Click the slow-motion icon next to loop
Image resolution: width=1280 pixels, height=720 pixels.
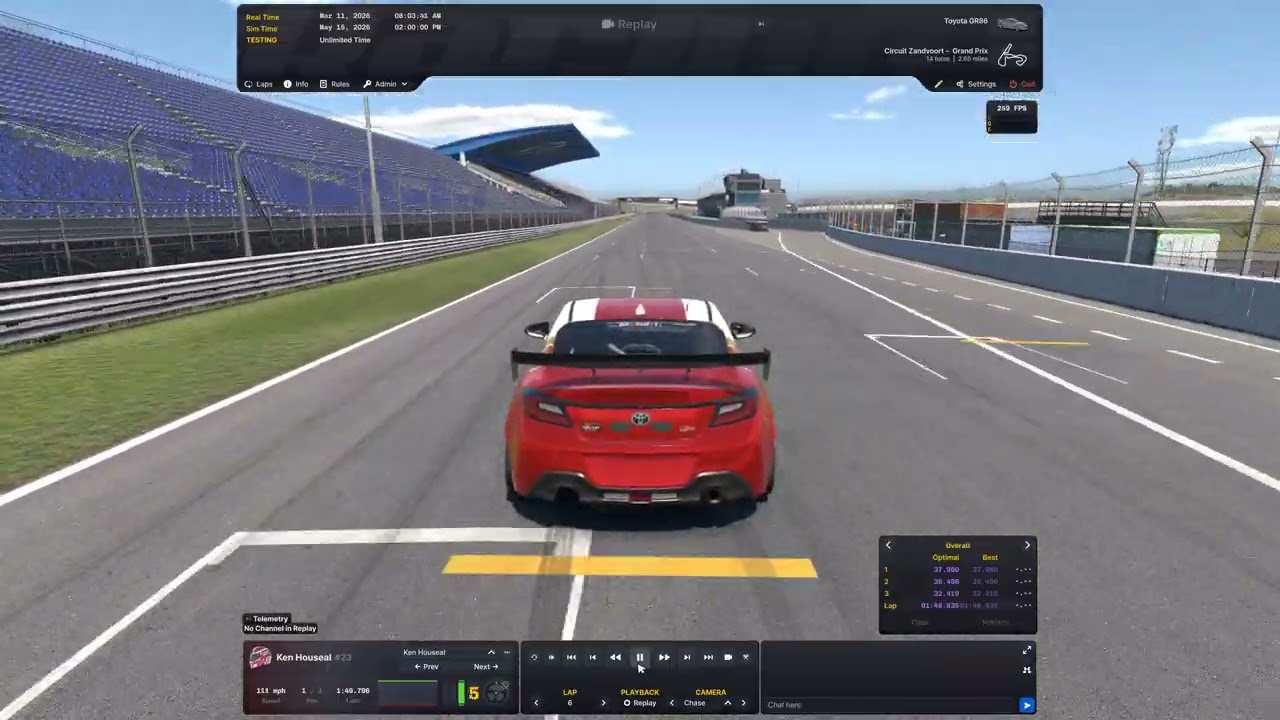tap(551, 657)
